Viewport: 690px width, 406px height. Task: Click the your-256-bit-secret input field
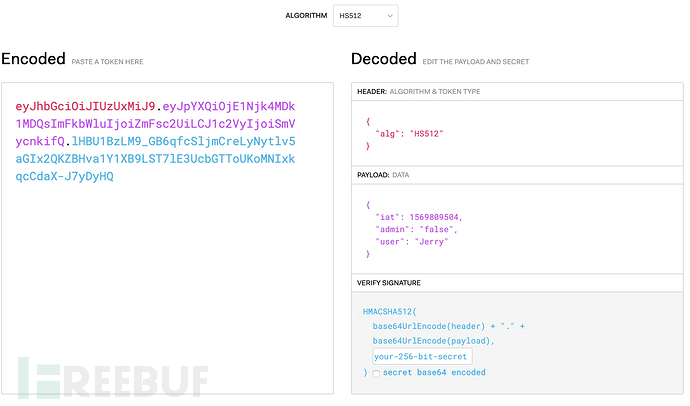[420, 356]
